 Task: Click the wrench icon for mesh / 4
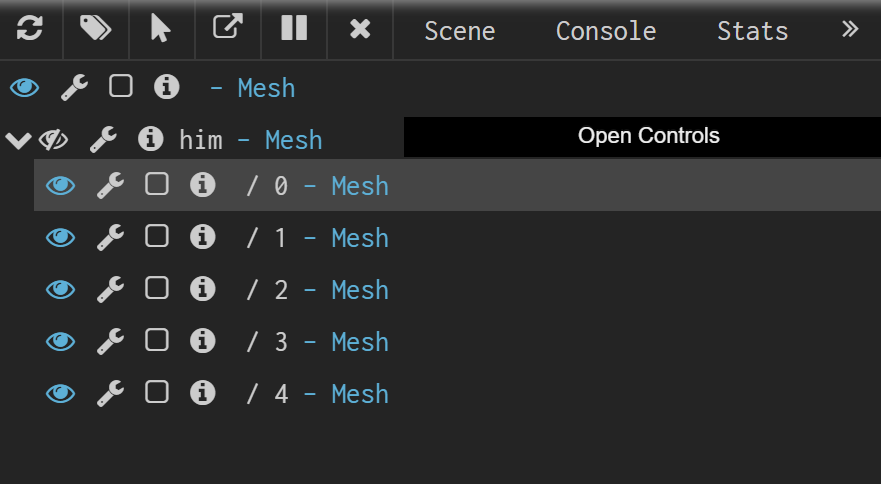pos(110,393)
